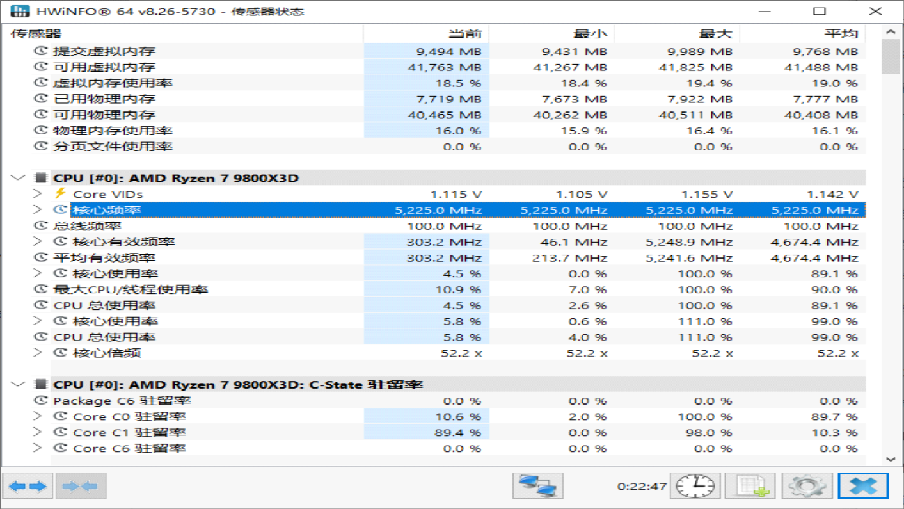Screen dimensions: 904x509
Task: Click the 10.3 % average value
Action: 835,432
